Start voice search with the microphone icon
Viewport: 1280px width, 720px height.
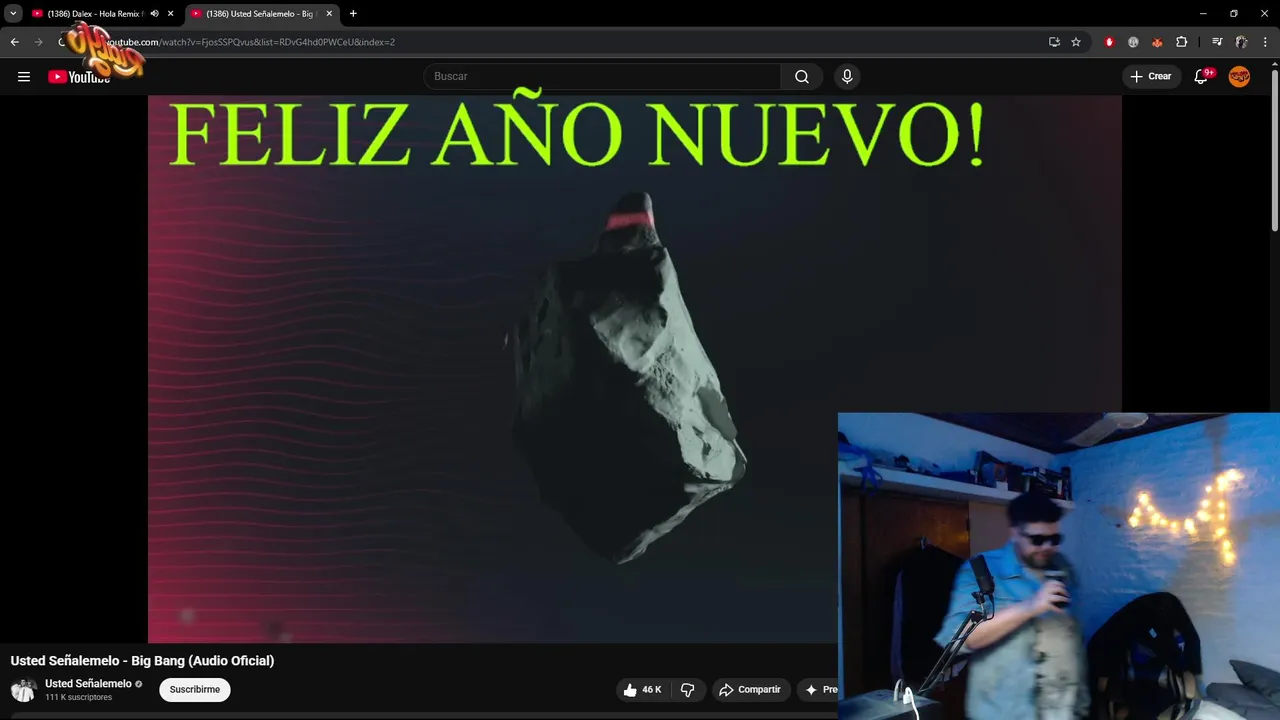pyautogui.click(x=847, y=76)
